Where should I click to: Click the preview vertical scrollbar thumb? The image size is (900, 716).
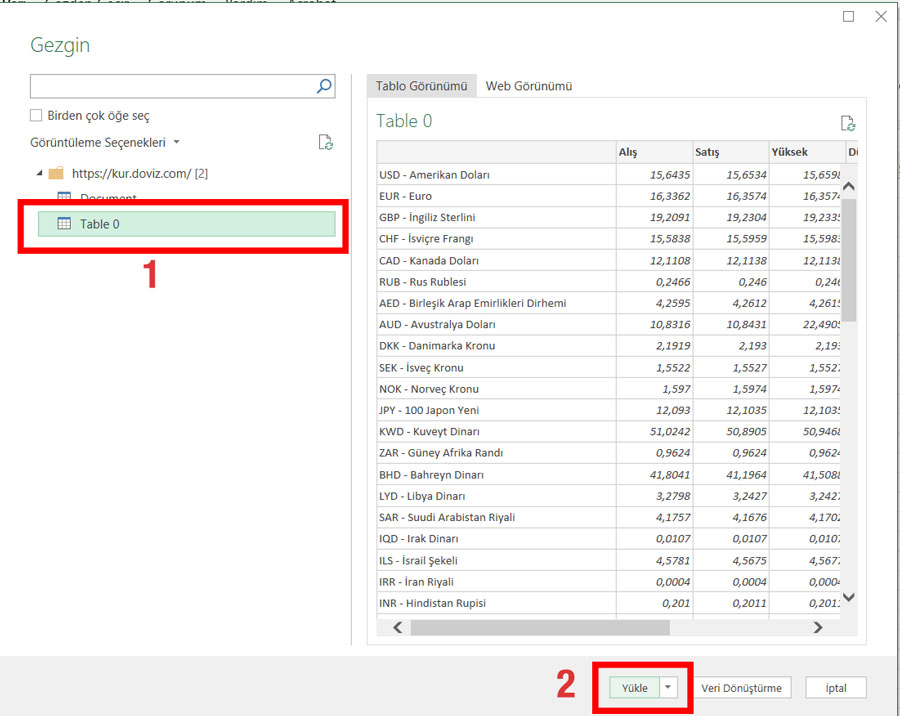[849, 260]
